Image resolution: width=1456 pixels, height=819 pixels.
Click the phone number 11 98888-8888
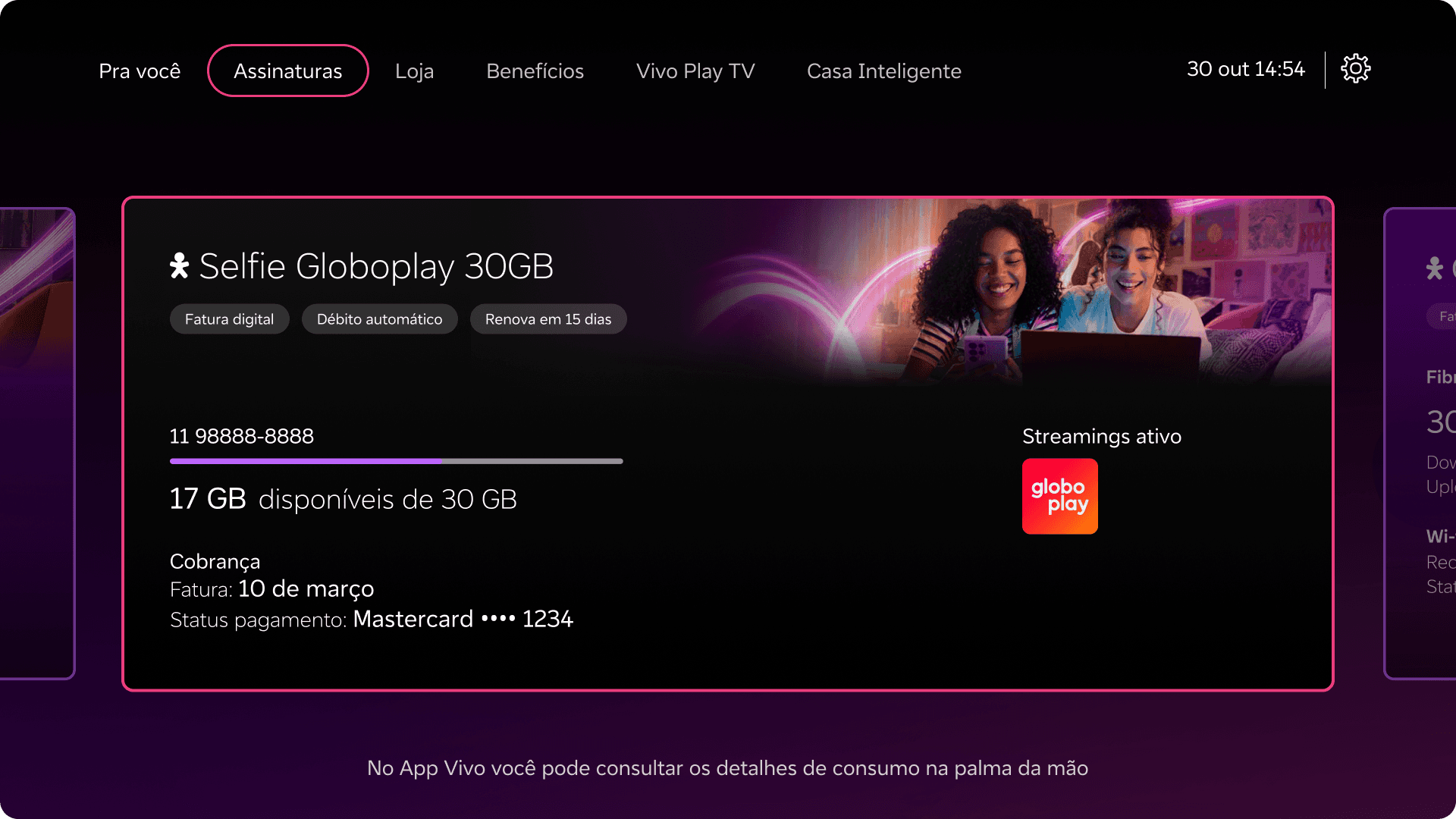[242, 436]
